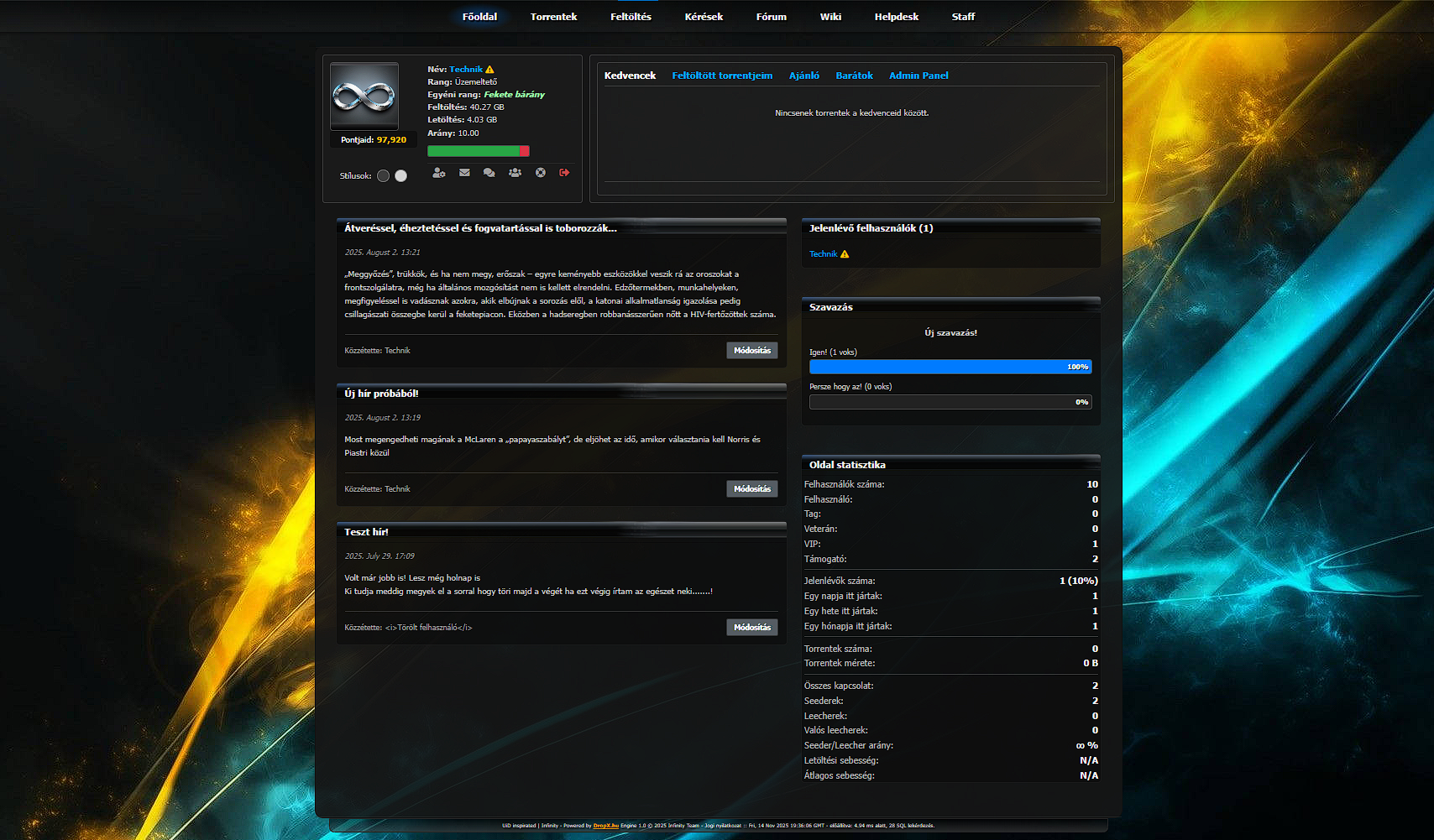
Task: Open the Torrentek menu item
Action: tap(553, 17)
